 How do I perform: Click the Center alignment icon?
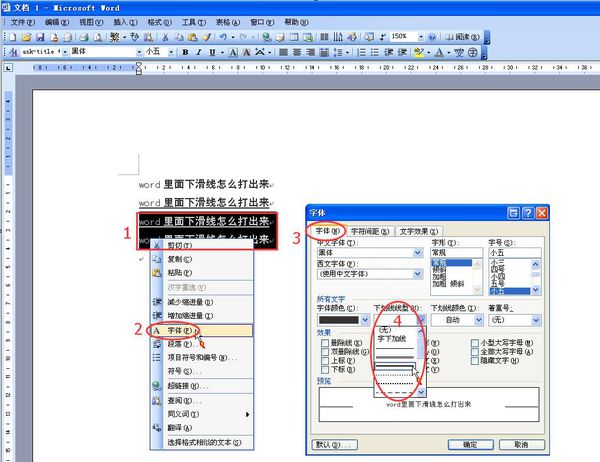coord(297,52)
